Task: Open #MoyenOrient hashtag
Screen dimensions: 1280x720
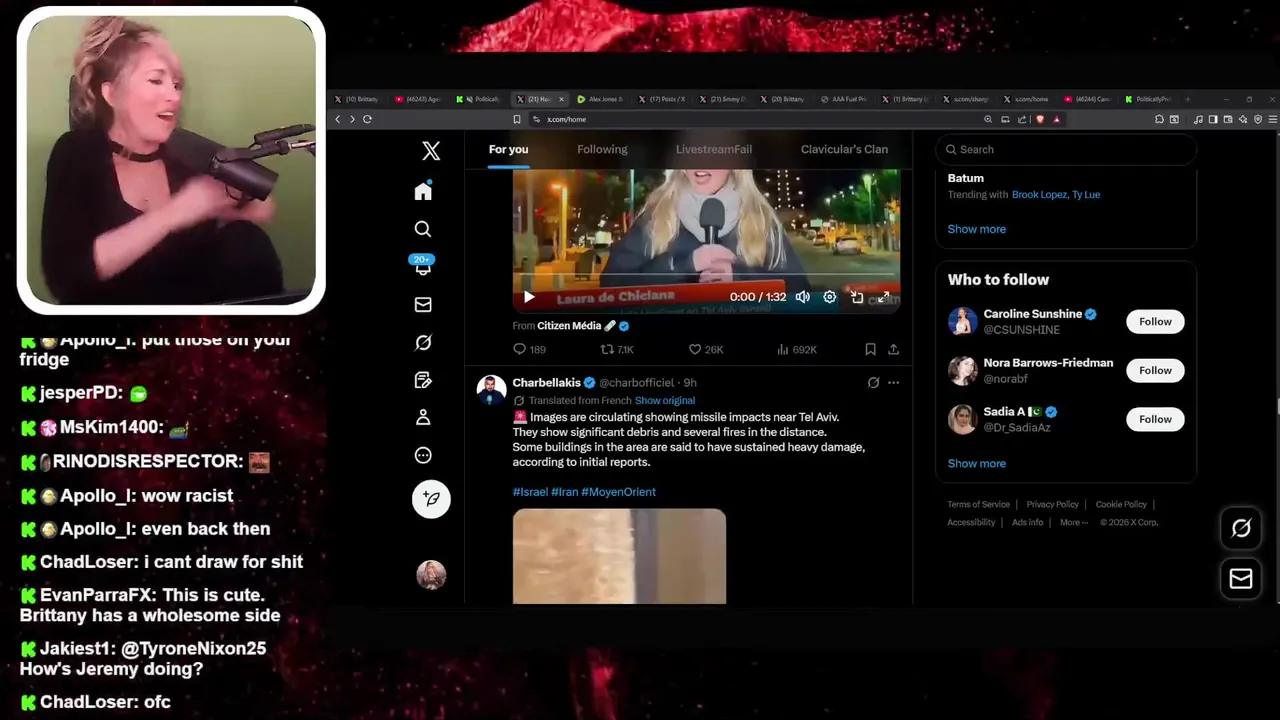Action: pyautogui.click(x=618, y=492)
